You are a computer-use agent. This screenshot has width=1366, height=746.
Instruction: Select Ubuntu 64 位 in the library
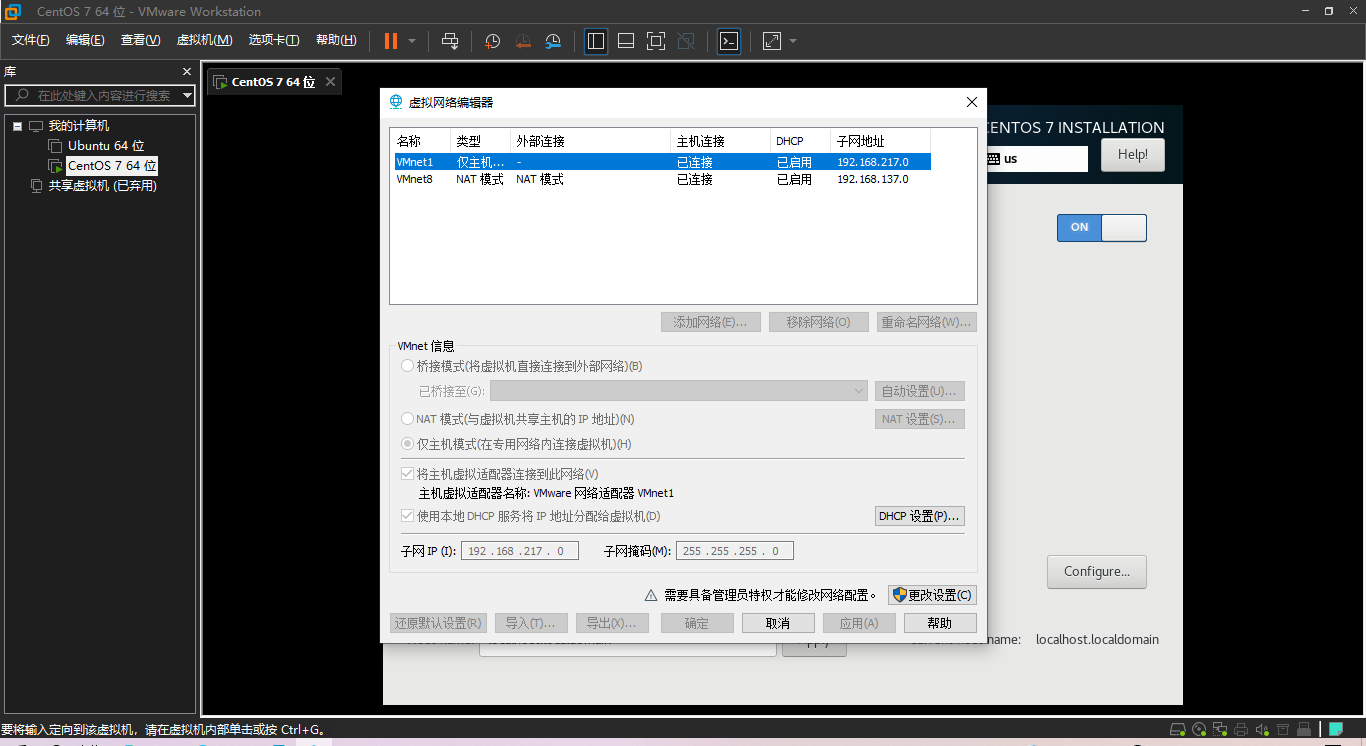[106, 146]
